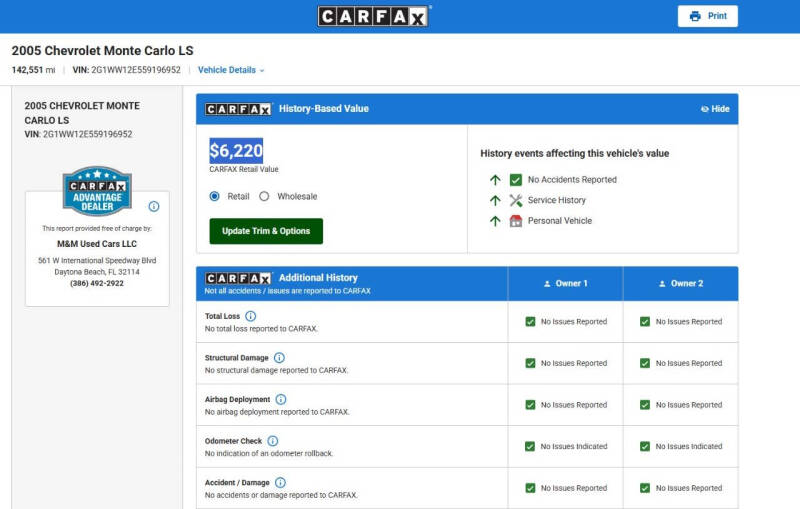Click up arrow beside Service History
This screenshot has height=509, width=800.
point(495,200)
